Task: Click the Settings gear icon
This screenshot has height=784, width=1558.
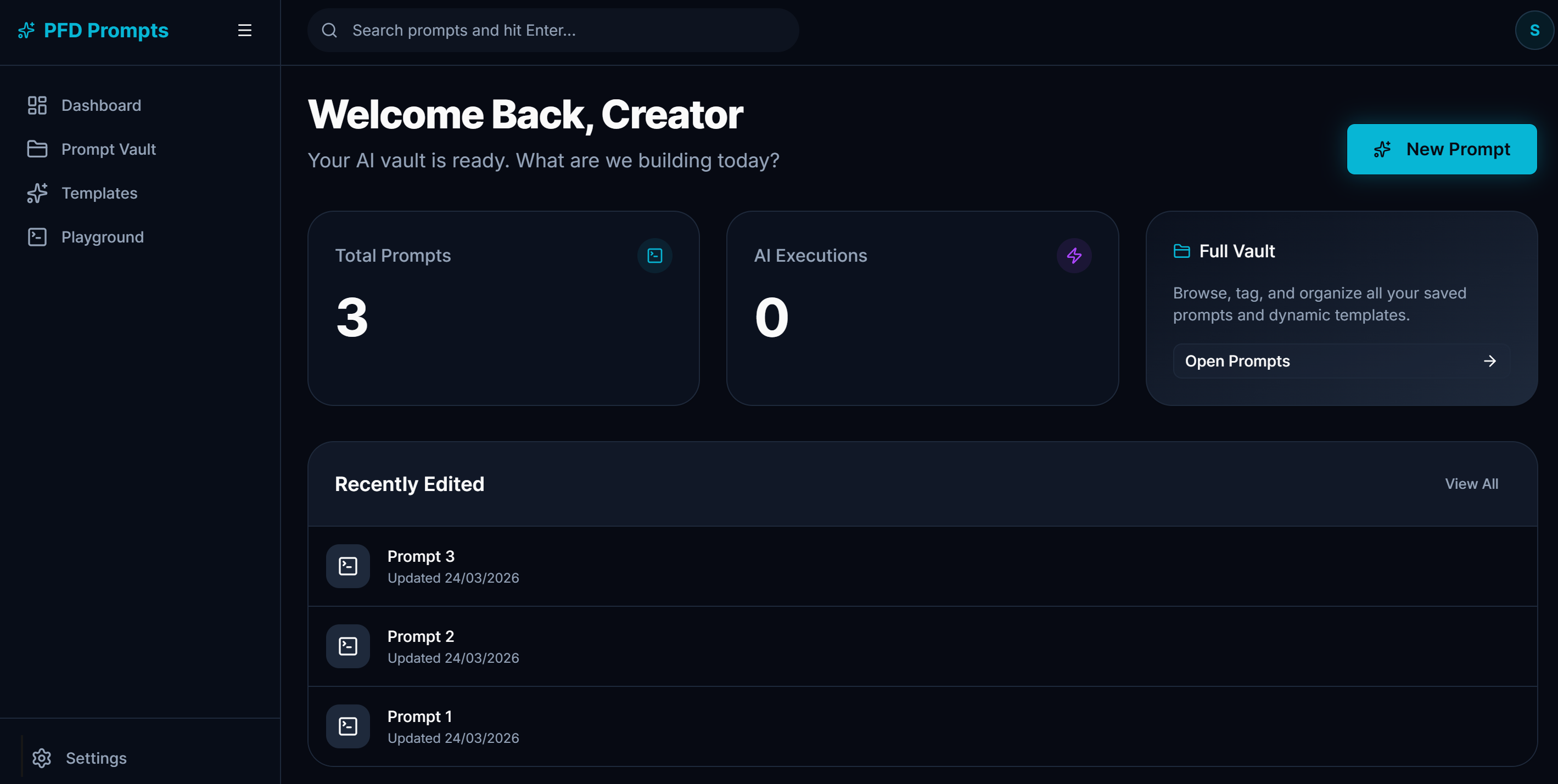Action: tap(42, 758)
